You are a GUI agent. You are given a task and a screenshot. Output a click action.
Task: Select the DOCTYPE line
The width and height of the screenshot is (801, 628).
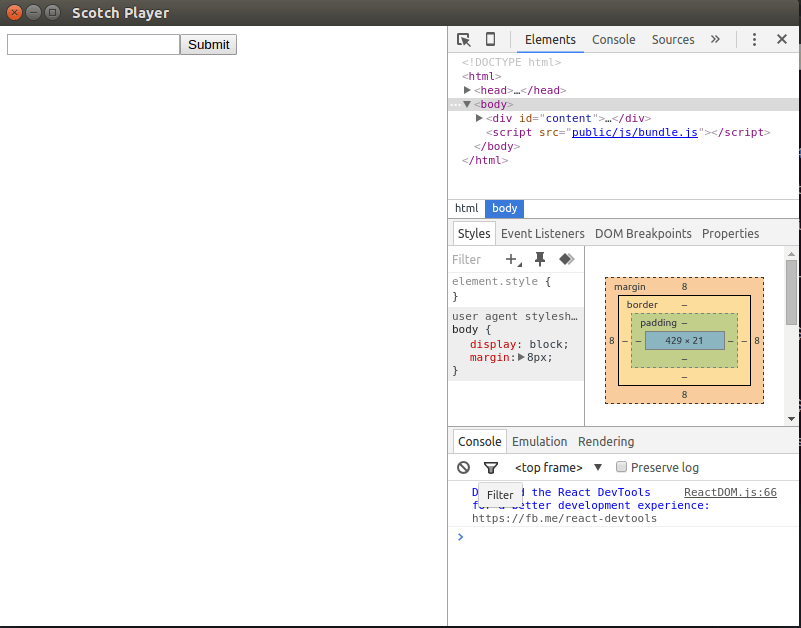pos(511,62)
